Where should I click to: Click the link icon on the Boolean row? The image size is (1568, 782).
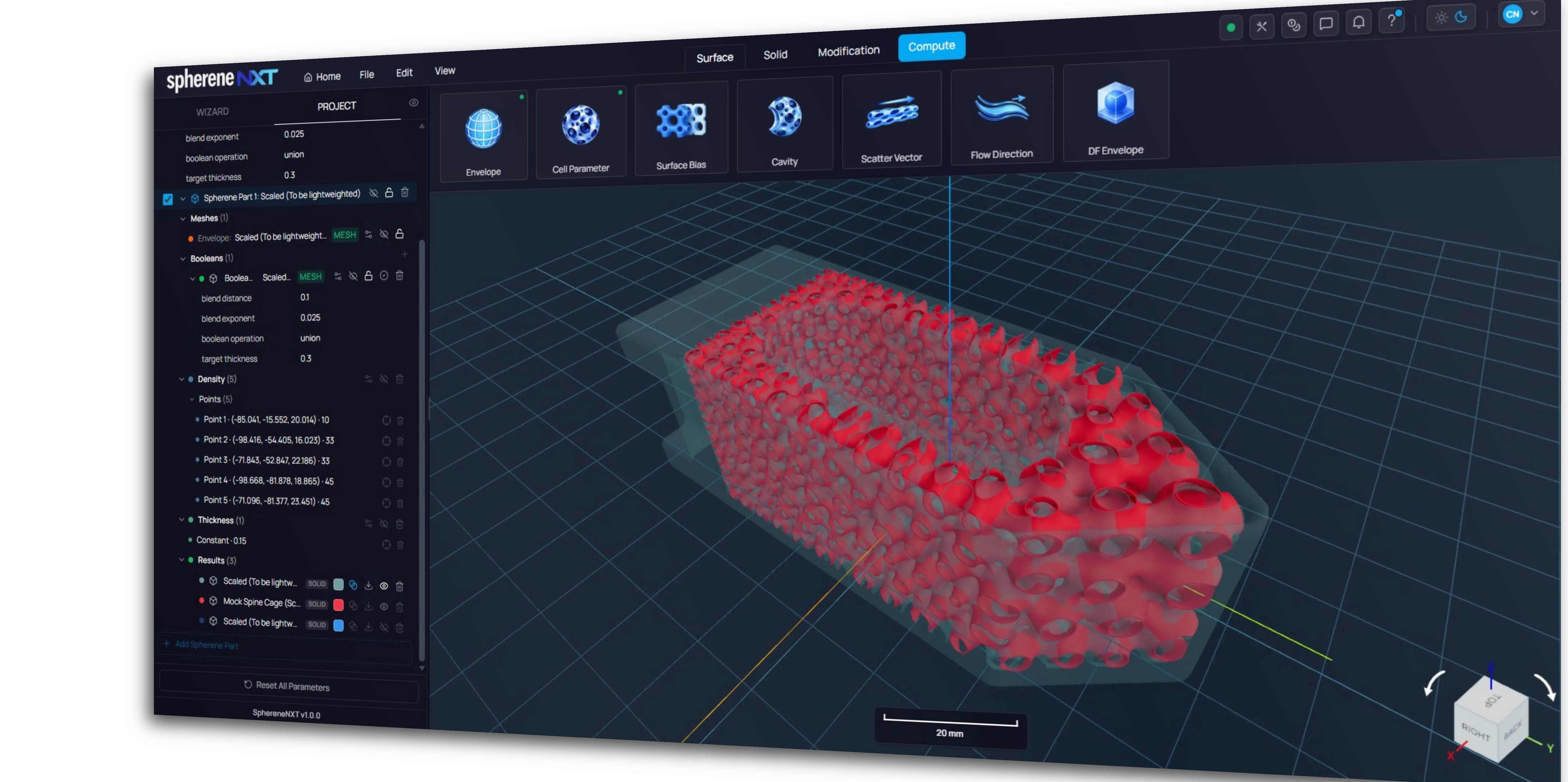pos(338,276)
